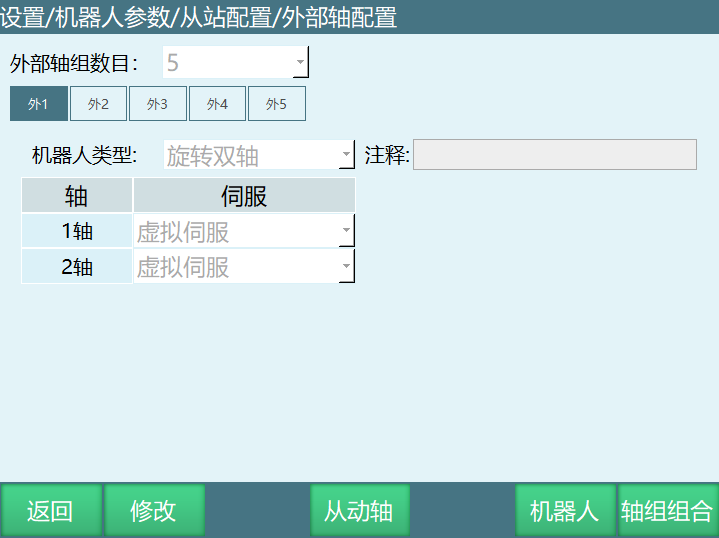Open 轴组组合 from the bottom bar
719x538 pixels.
(x=667, y=511)
